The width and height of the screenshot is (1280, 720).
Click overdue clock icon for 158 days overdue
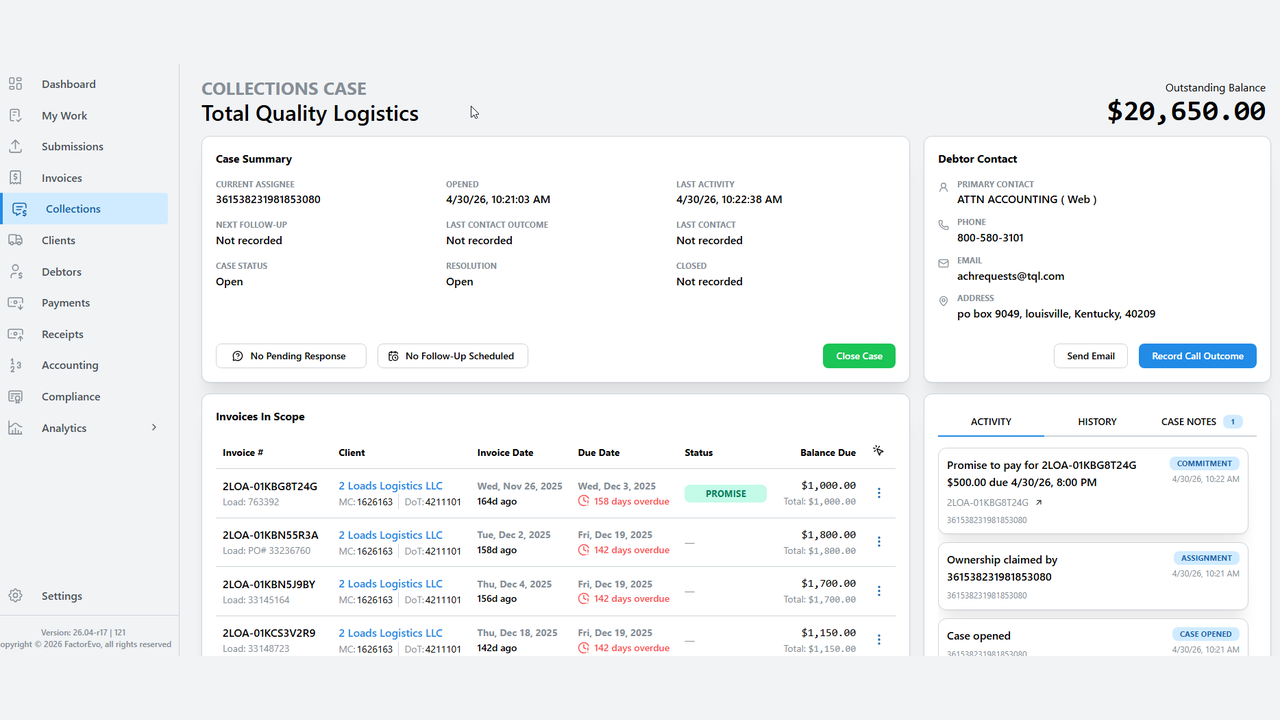(x=584, y=501)
